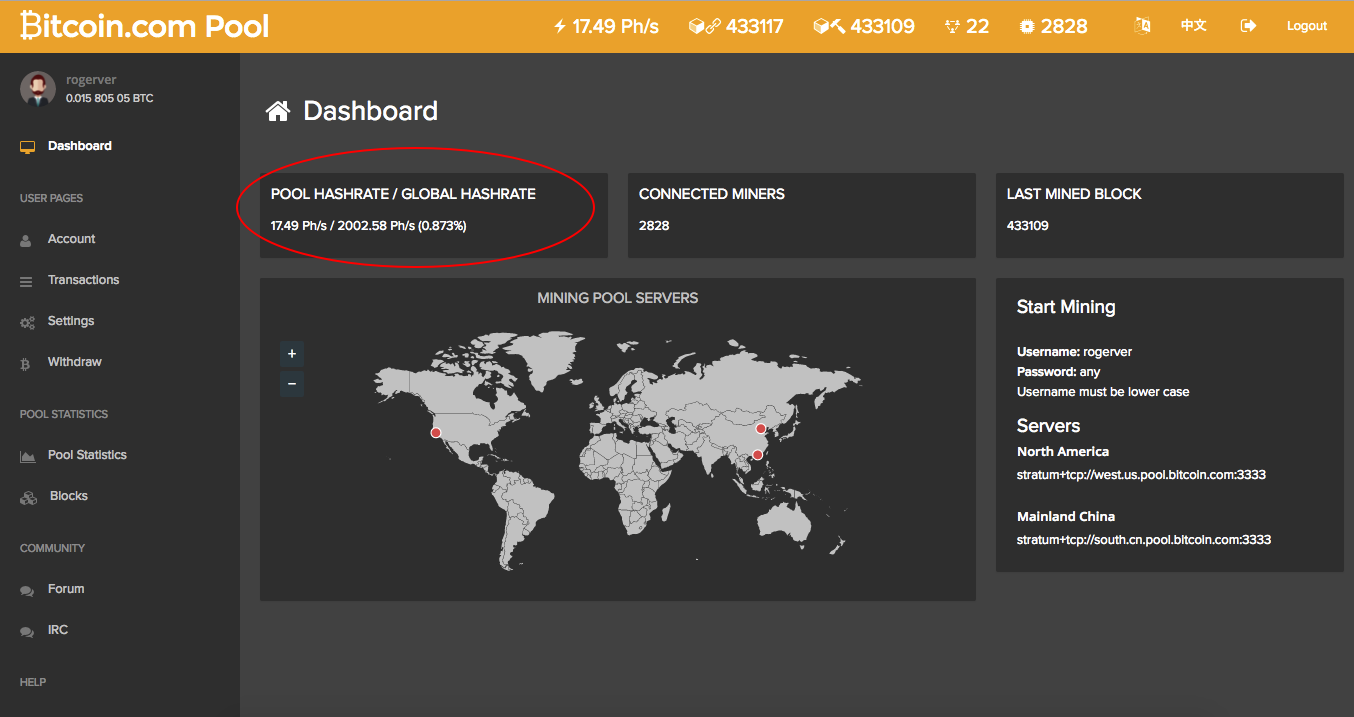1354x717 pixels.
Task: Click the Start Mining heading
Action: pos(1066,307)
